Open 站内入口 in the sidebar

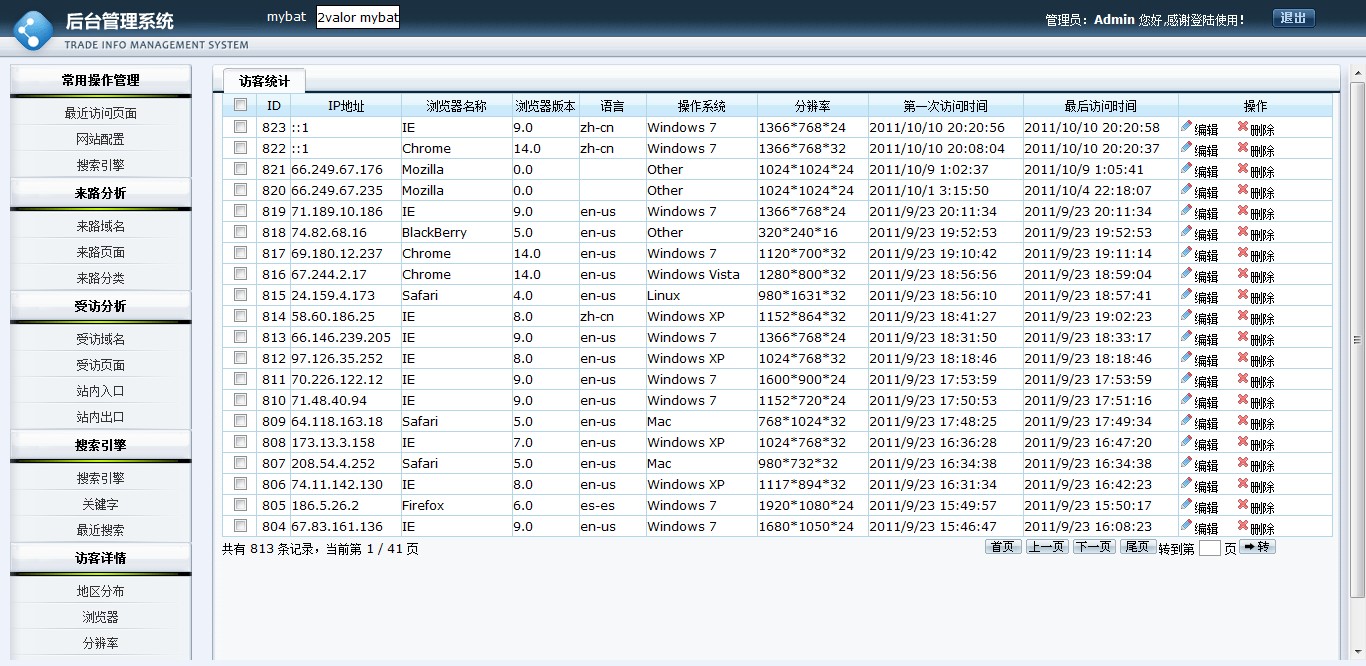[100, 392]
